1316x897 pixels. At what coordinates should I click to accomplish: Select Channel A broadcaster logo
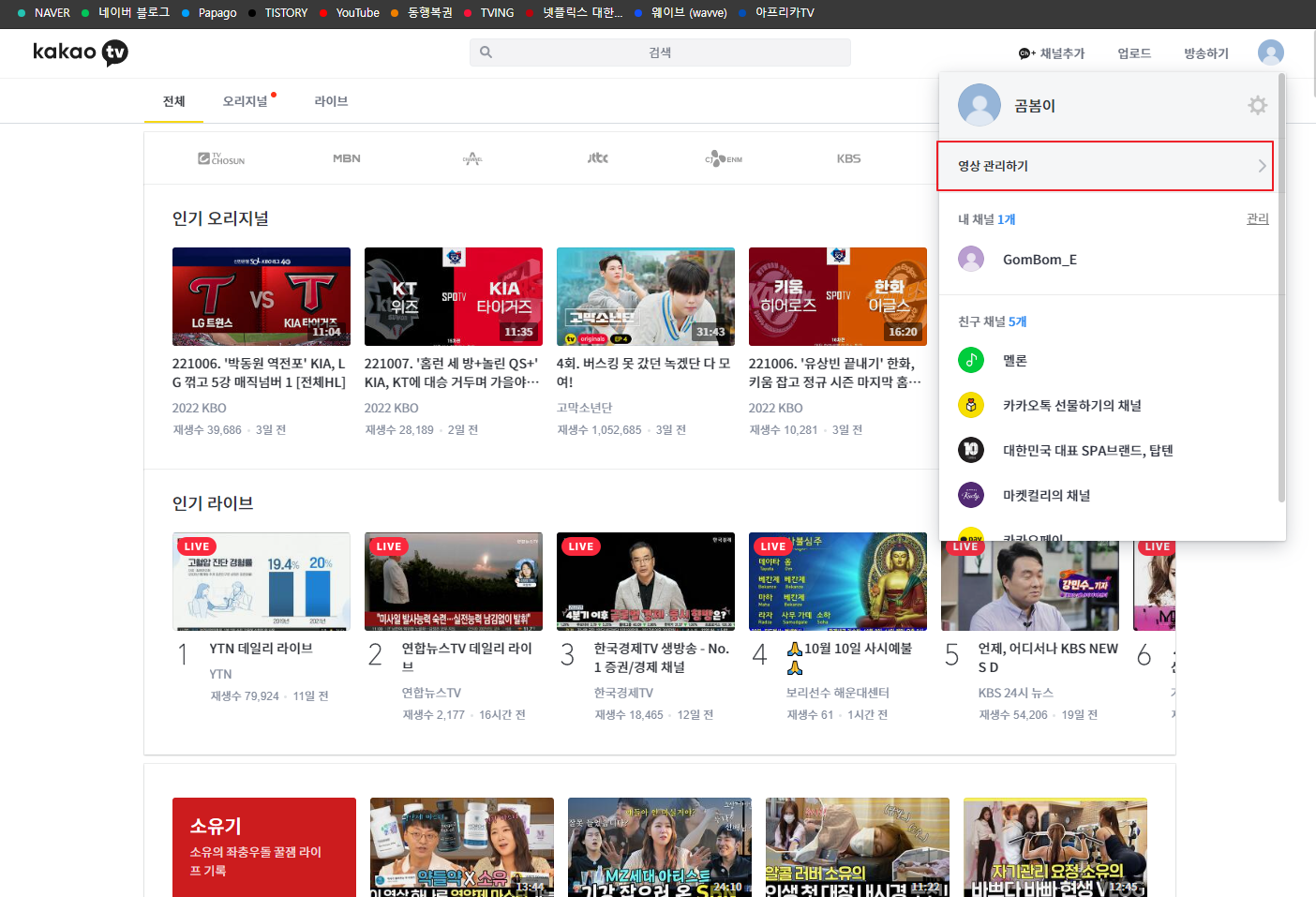(472, 158)
